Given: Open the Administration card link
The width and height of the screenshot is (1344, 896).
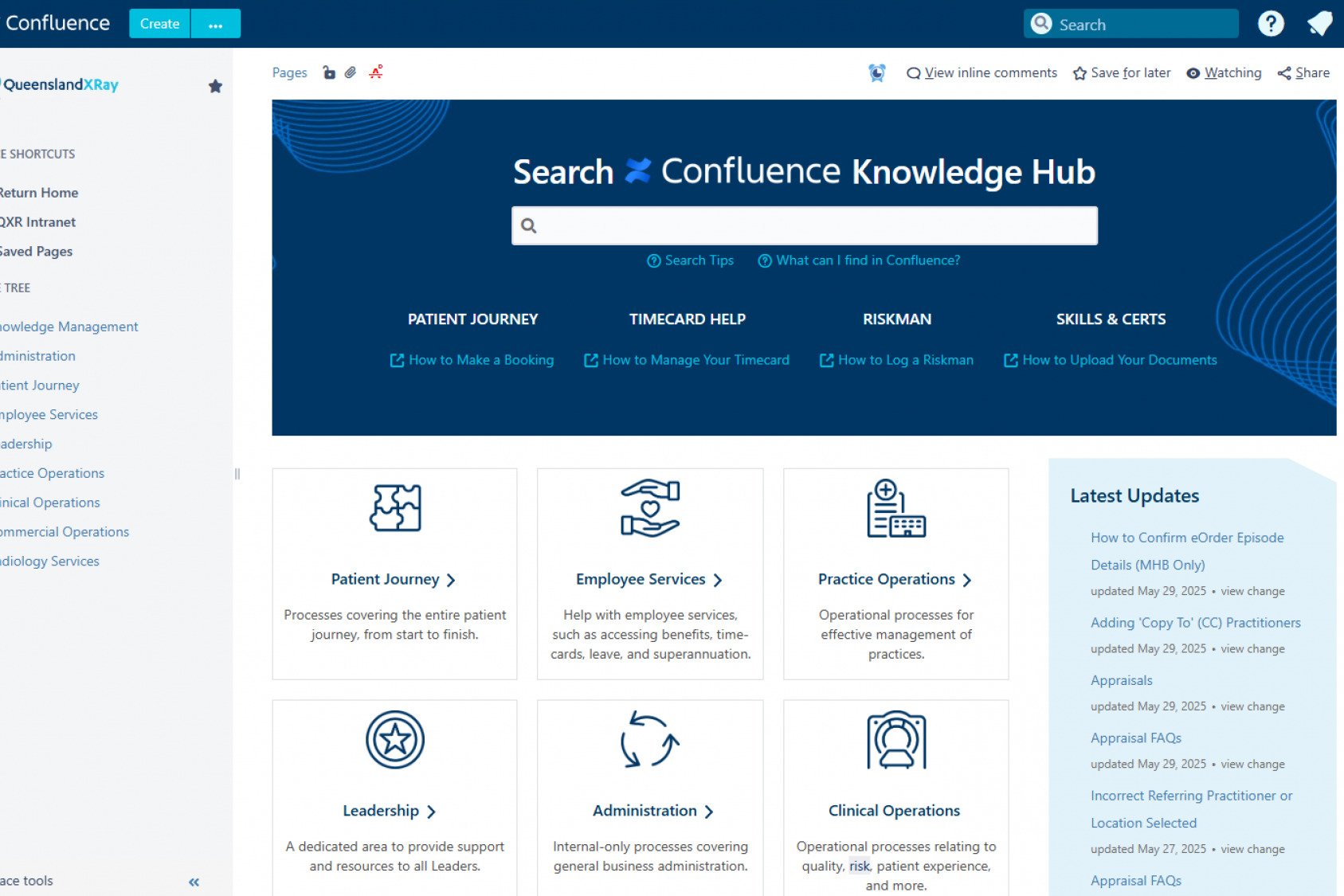Looking at the screenshot, I should click(653, 811).
